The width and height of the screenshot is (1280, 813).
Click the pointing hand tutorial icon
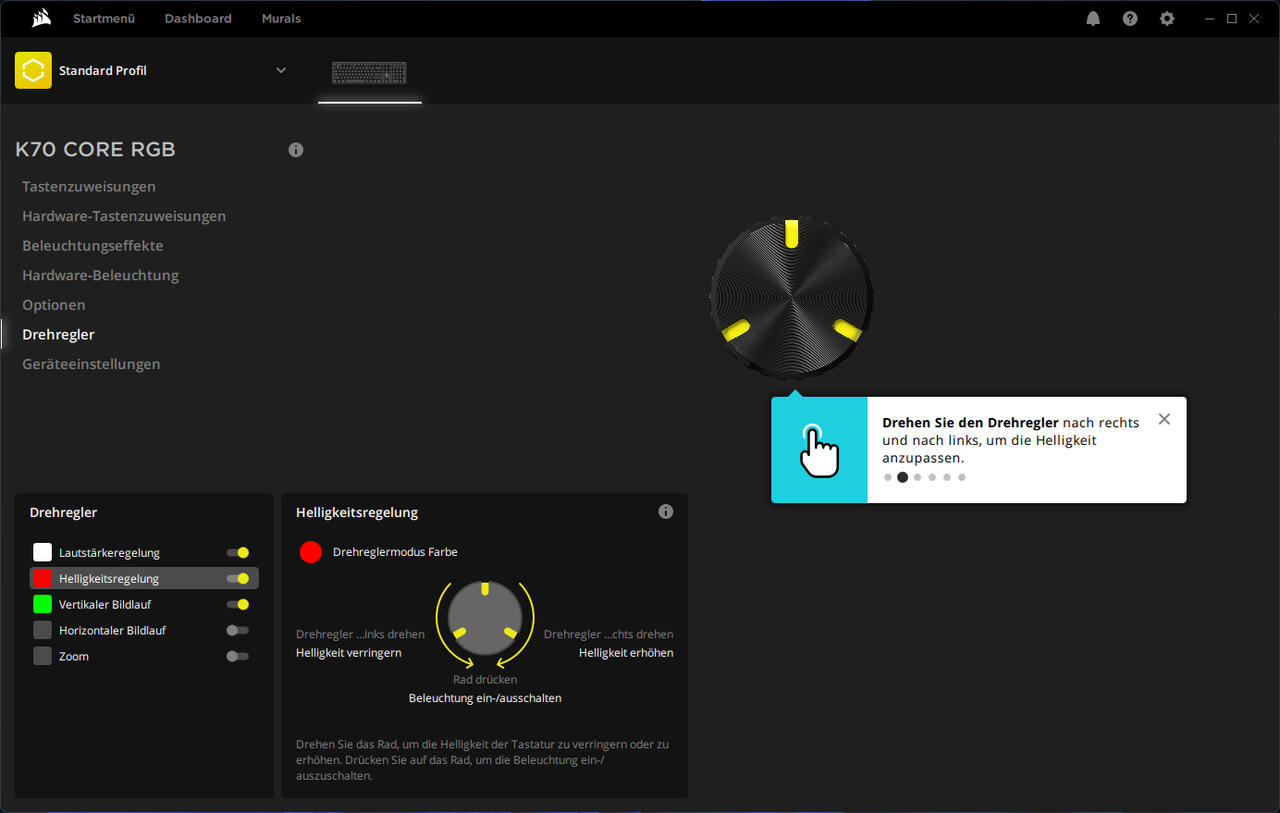pos(819,450)
